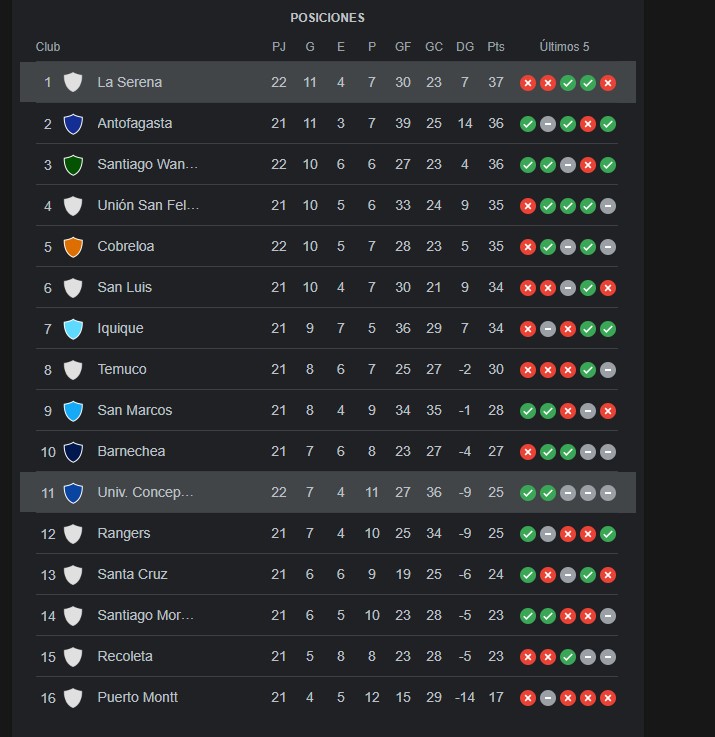
Task: Click La Serena's most recent loss icon
Action: (x=608, y=83)
